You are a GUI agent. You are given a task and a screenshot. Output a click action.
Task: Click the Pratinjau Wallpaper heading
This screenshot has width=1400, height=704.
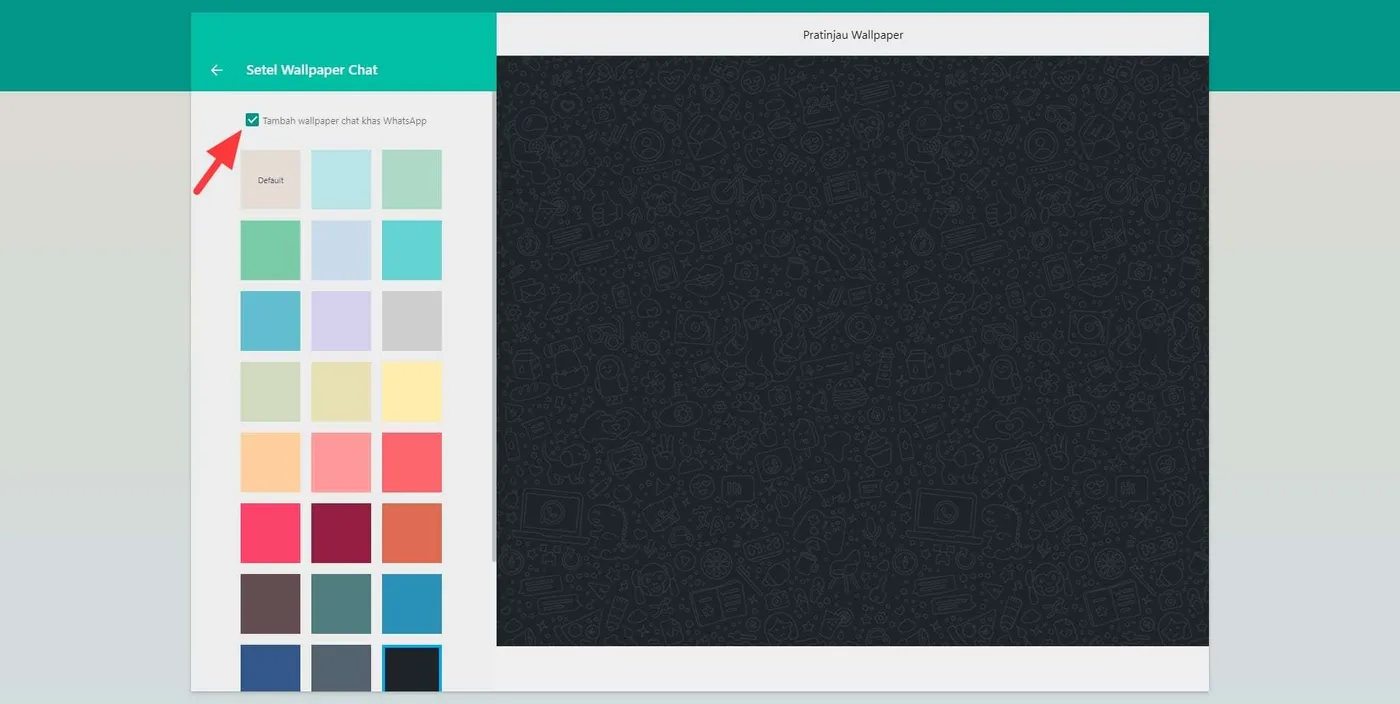click(x=853, y=35)
